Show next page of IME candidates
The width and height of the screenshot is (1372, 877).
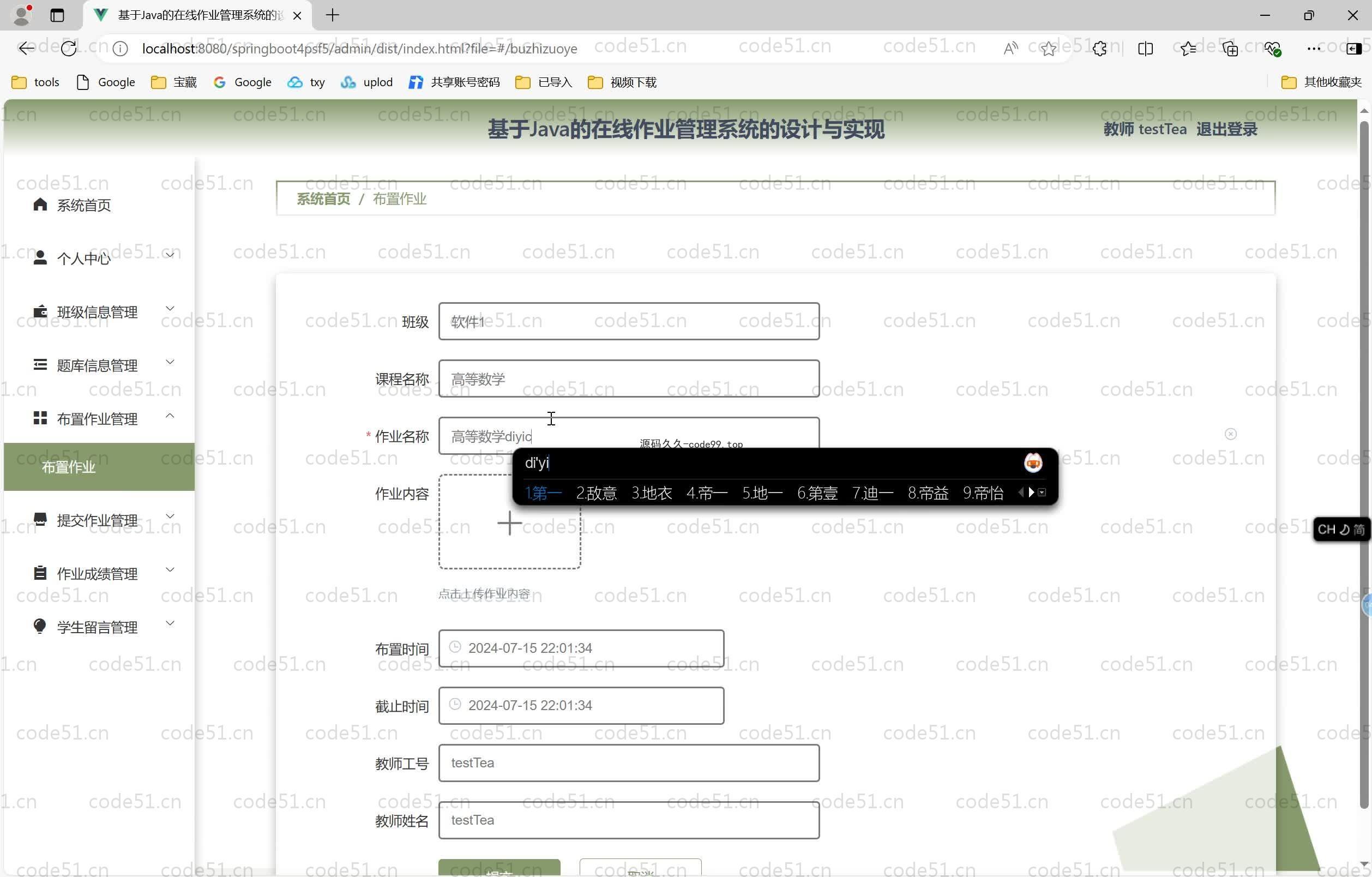pos(1031,492)
